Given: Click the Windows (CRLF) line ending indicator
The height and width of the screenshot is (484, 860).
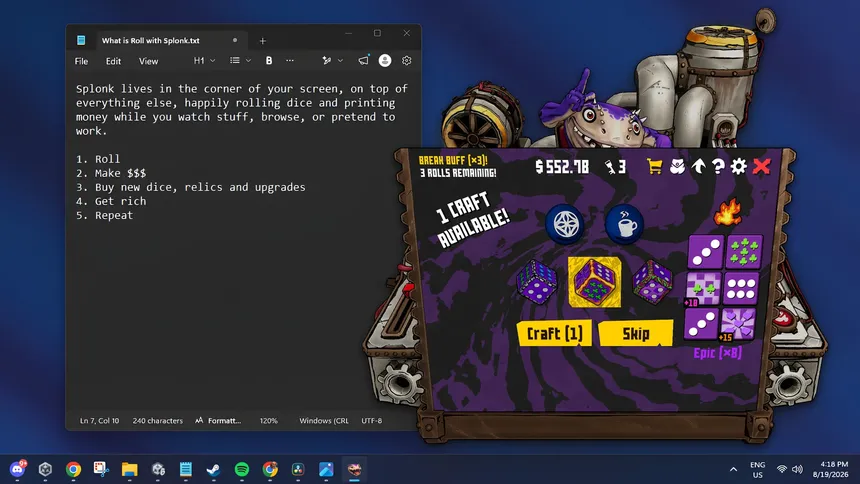Looking at the screenshot, I should pos(324,420).
